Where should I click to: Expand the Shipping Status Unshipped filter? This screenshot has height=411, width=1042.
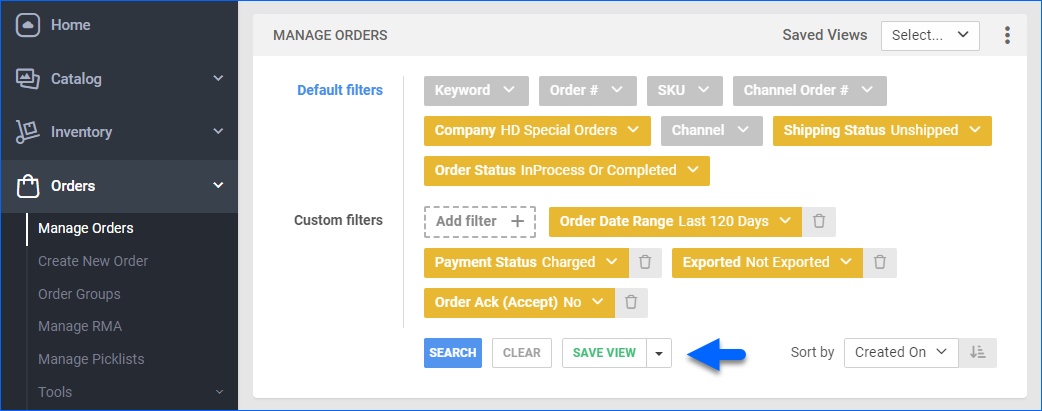[881, 130]
